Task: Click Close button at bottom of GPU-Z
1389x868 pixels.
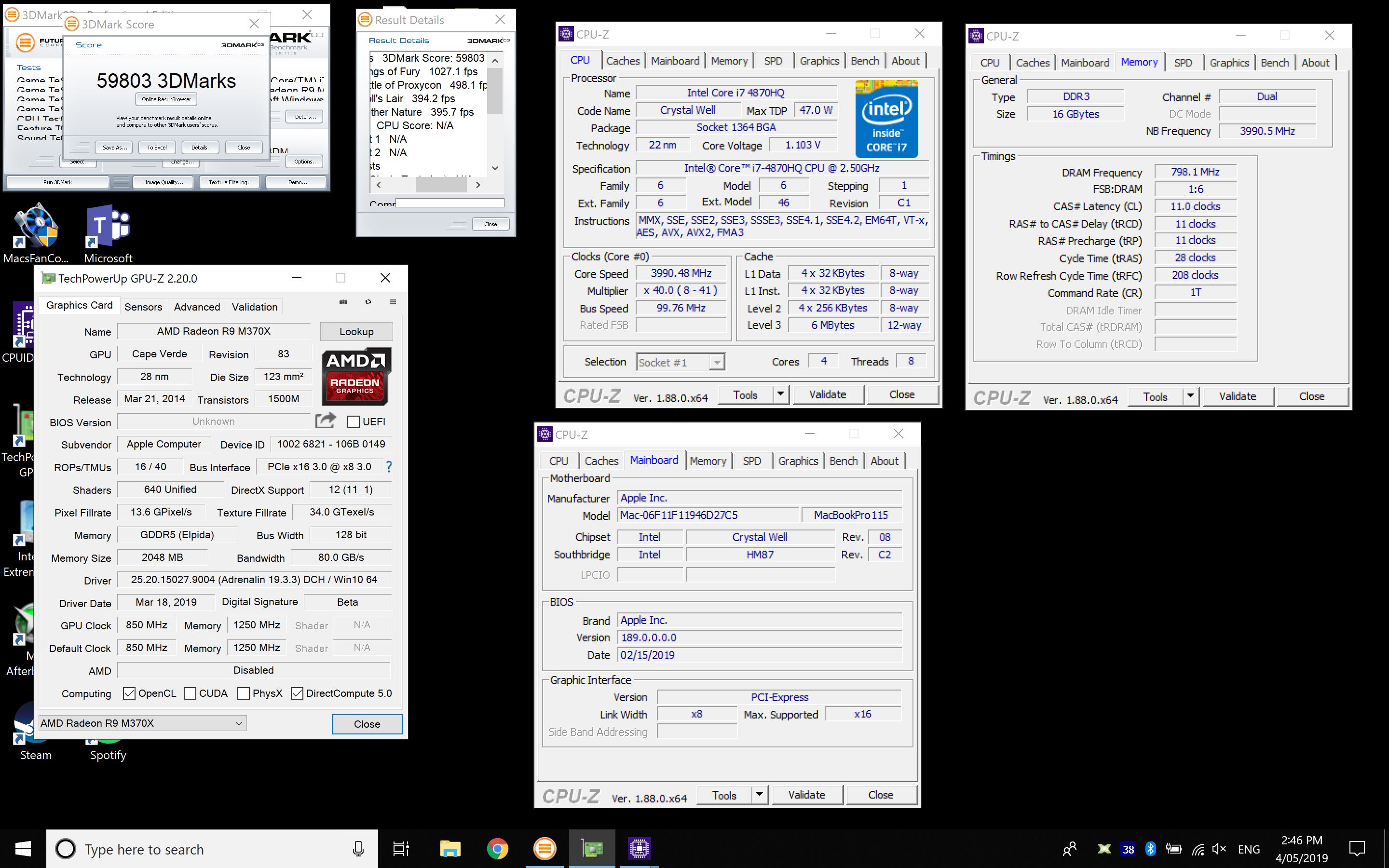Action: [367, 724]
